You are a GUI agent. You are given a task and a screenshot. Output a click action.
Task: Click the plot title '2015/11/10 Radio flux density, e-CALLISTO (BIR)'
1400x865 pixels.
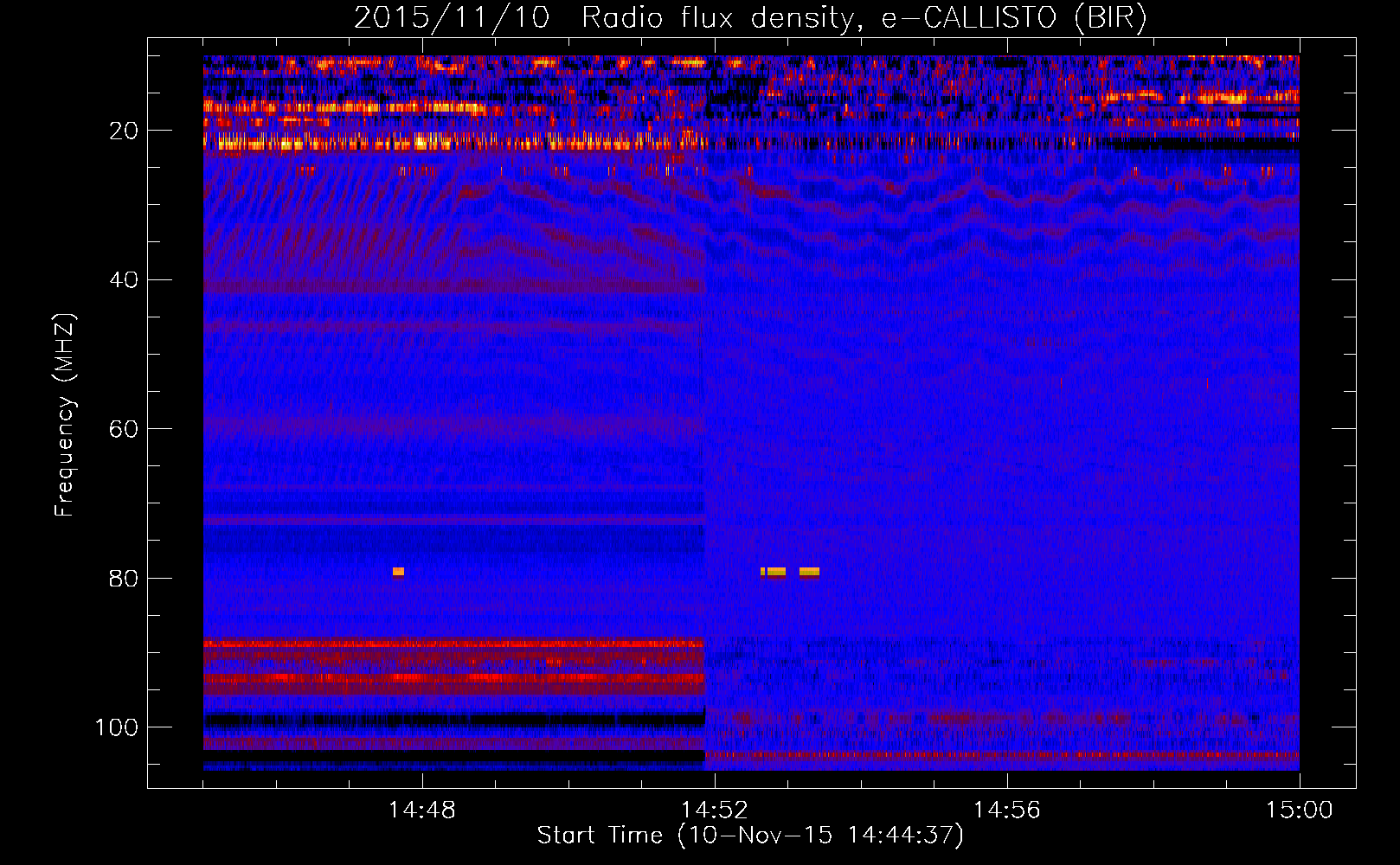tap(750, 17)
